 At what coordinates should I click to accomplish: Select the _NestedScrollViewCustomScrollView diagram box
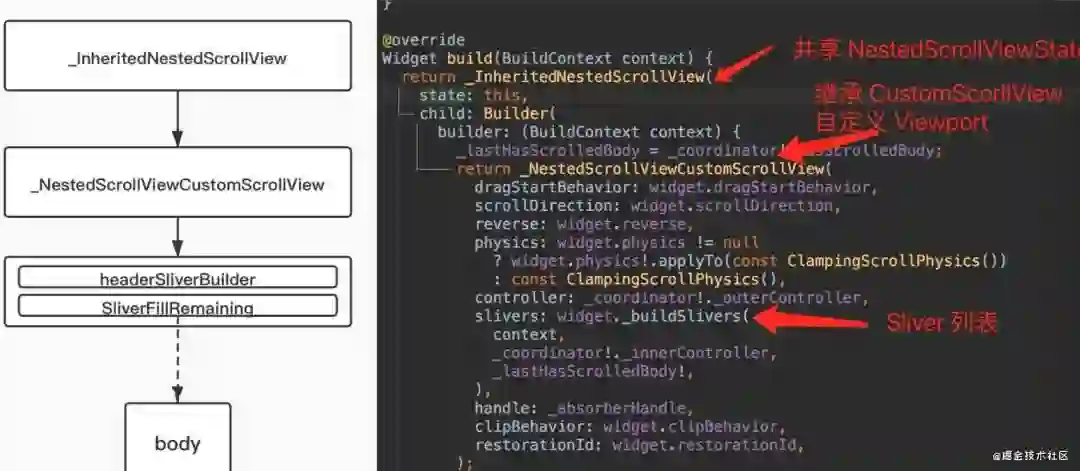[x=178, y=182]
